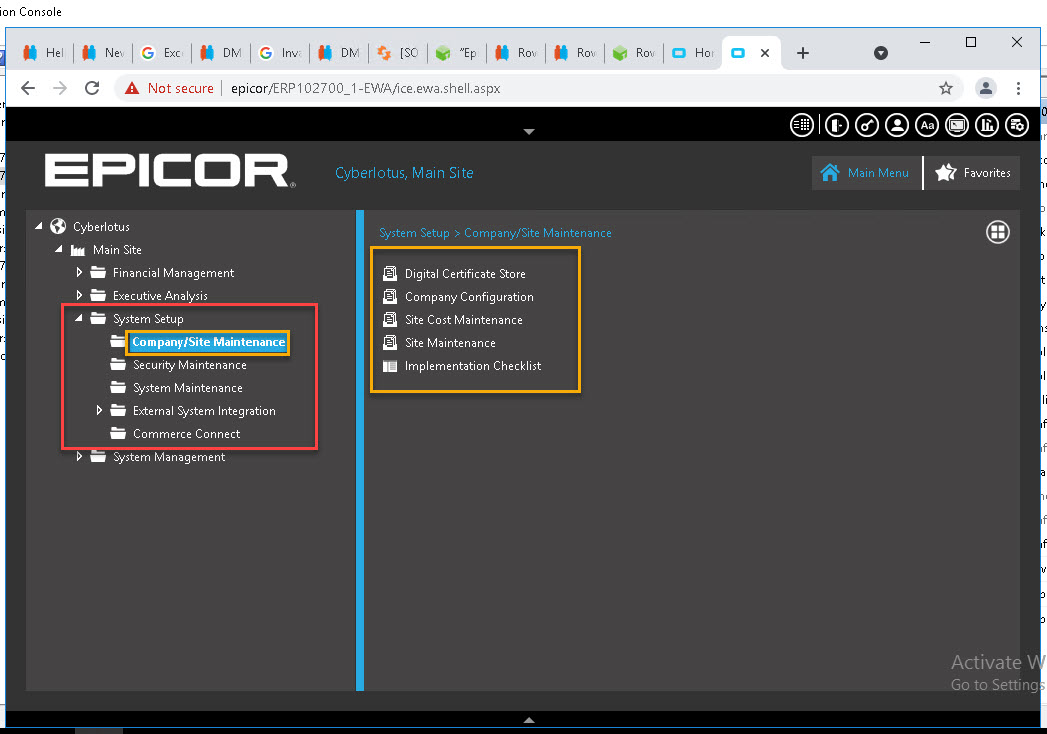The height and width of the screenshot is (734, 1047).
Task: Expand the Executive Analysis node
Action: 79,295
